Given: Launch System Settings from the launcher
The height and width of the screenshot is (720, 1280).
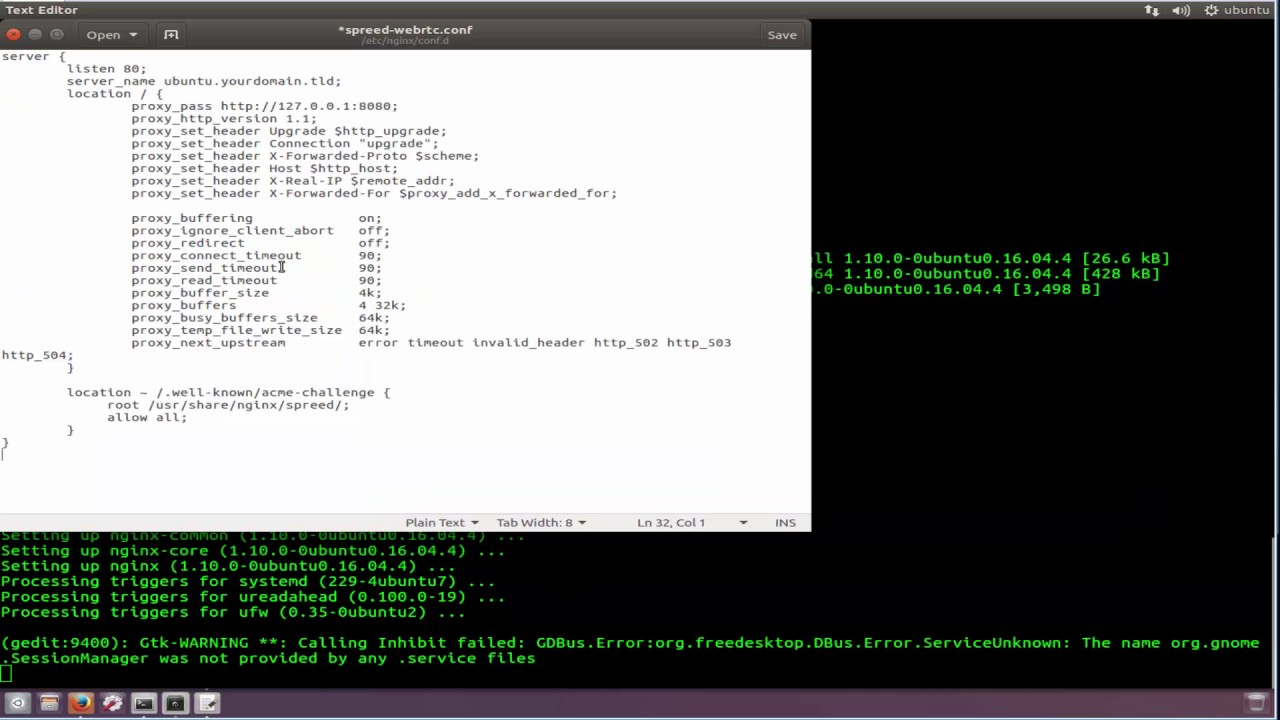Looking at the screenshot, I should (112, 703).
